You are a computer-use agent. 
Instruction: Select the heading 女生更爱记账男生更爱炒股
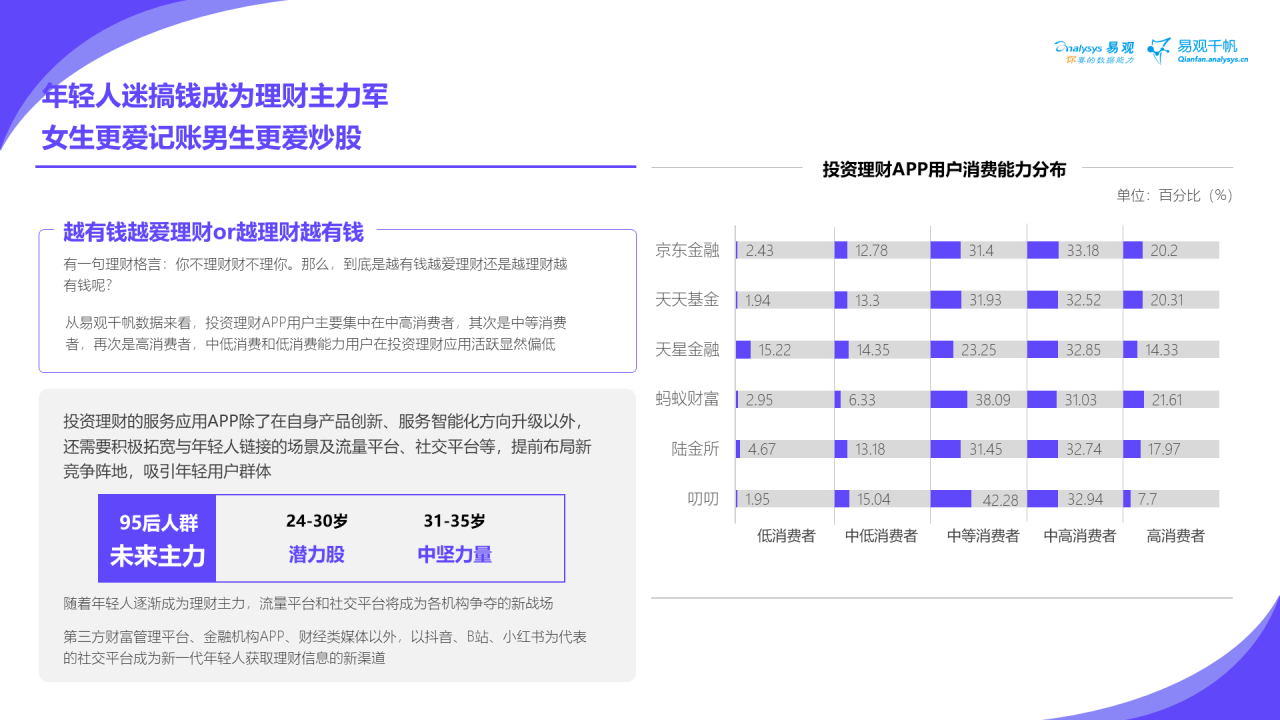(x=201, y=138)
